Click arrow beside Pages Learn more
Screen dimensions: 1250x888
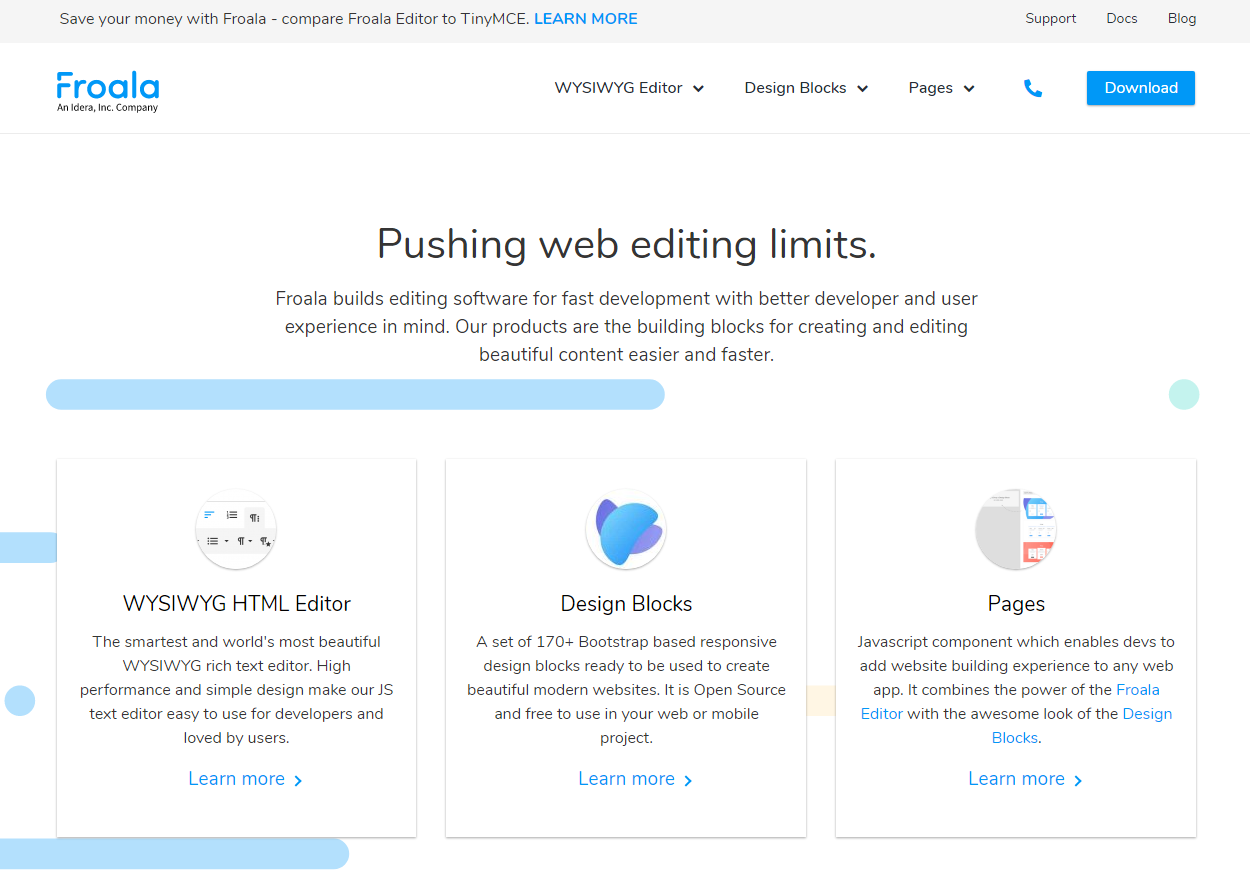coord(1078,781)
